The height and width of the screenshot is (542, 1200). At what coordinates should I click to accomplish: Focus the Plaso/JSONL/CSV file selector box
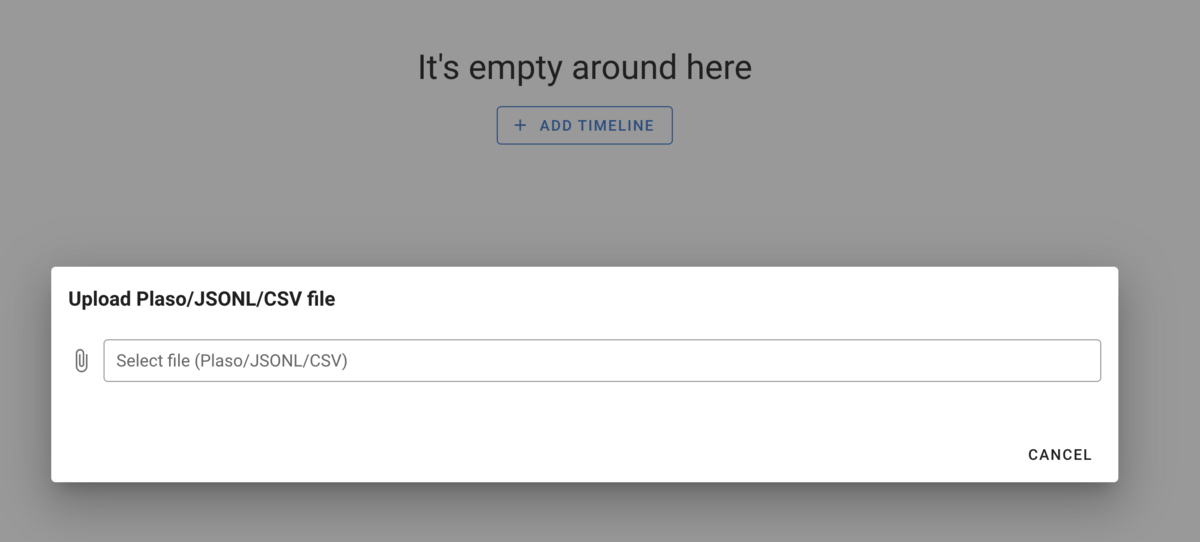click(x=602, y=361)
